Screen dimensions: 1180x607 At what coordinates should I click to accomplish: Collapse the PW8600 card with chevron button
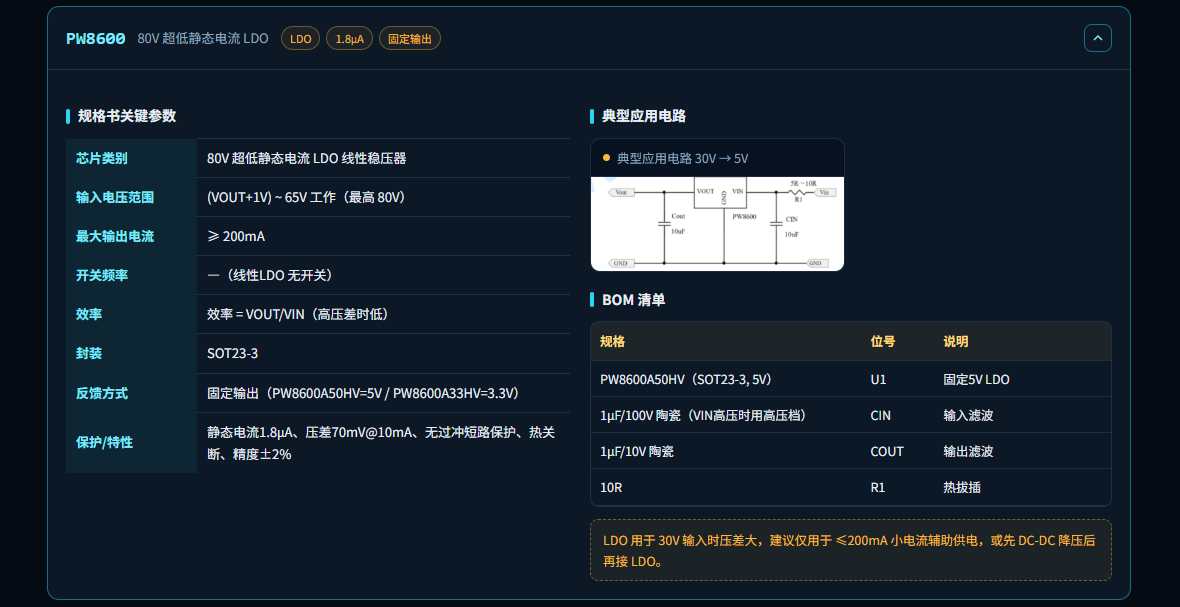coord(1097,38)
